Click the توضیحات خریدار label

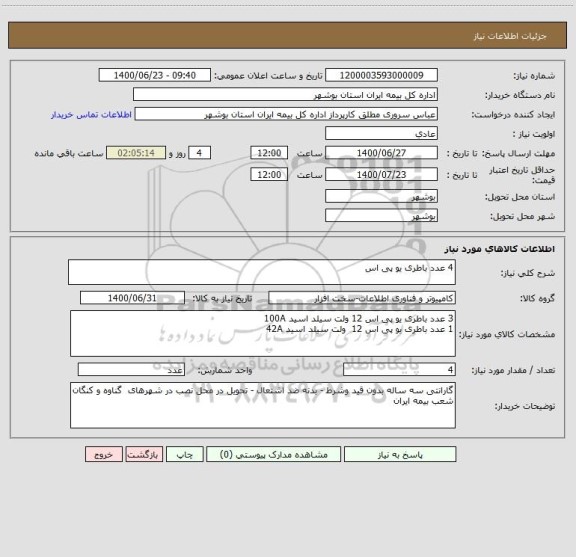coord(525,406)
